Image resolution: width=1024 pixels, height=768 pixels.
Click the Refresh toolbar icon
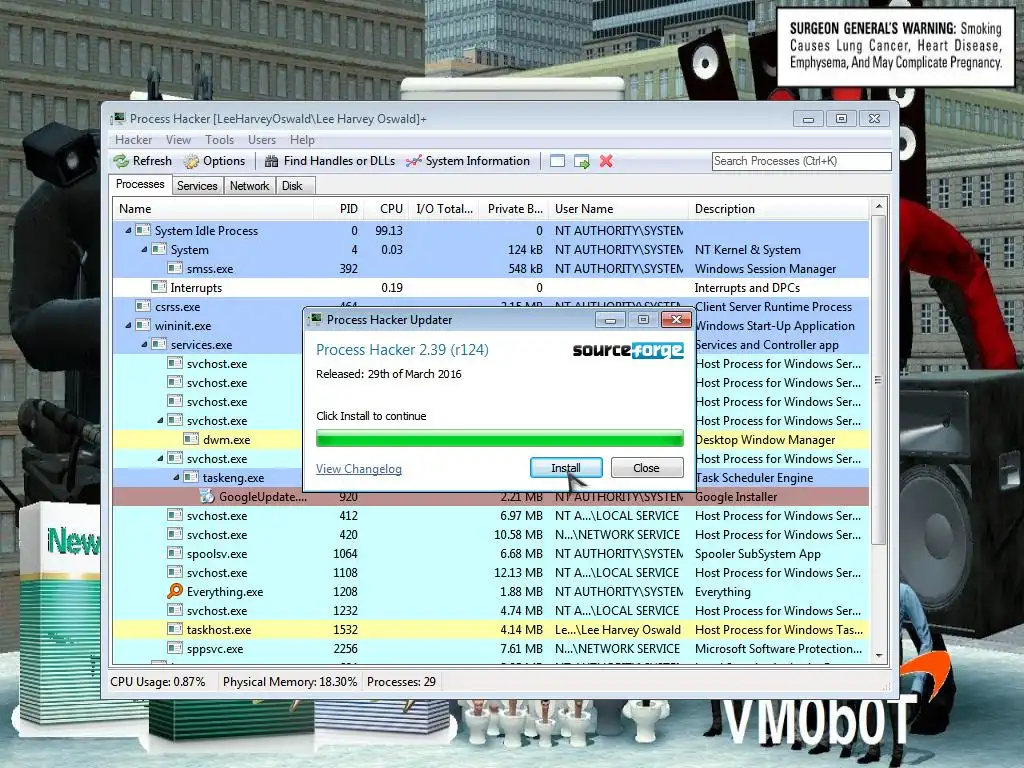coord(121,161)
